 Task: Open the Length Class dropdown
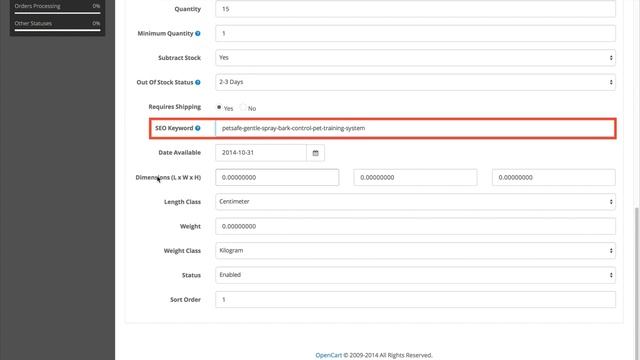point(415,202)
